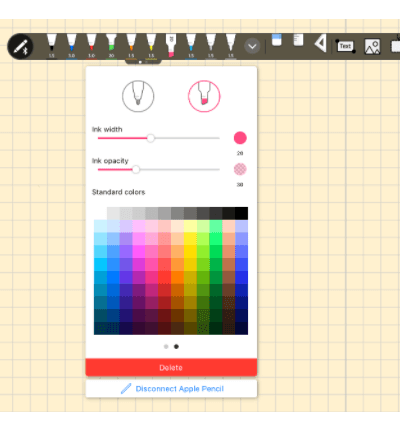Click the Ink opacity slider track

(159, 170)
